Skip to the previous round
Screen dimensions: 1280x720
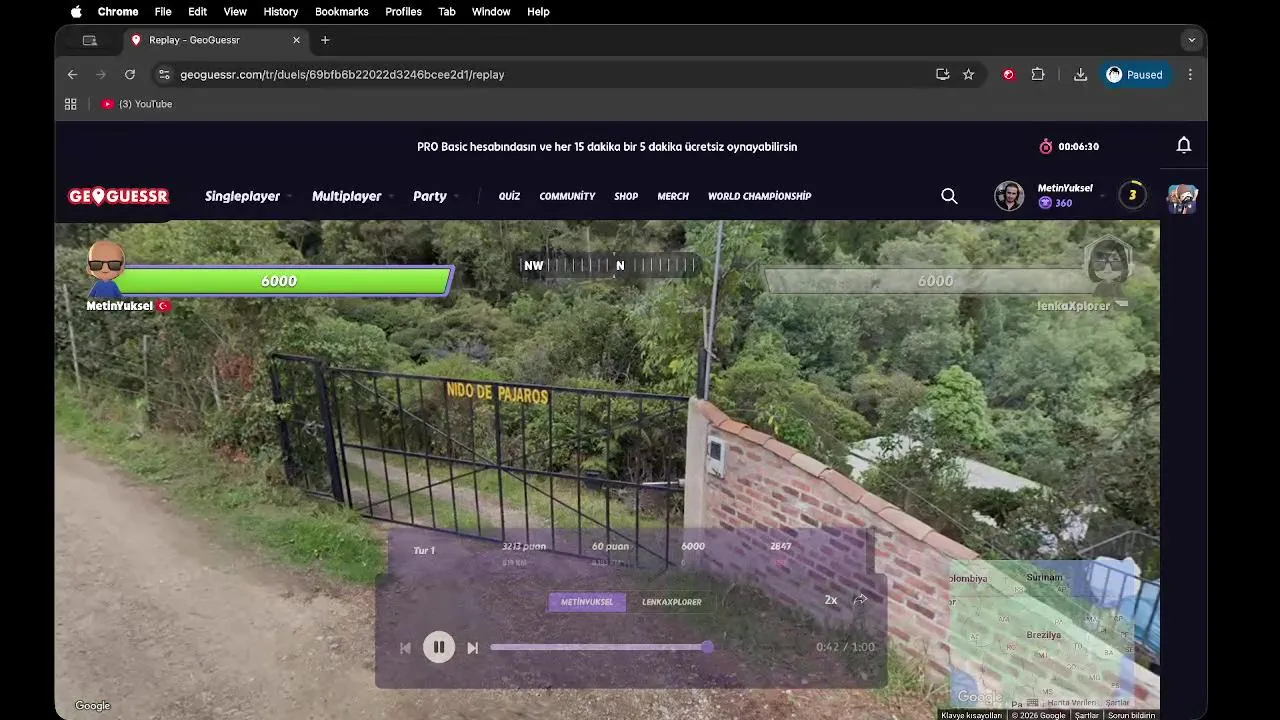(x=405, y=648)
